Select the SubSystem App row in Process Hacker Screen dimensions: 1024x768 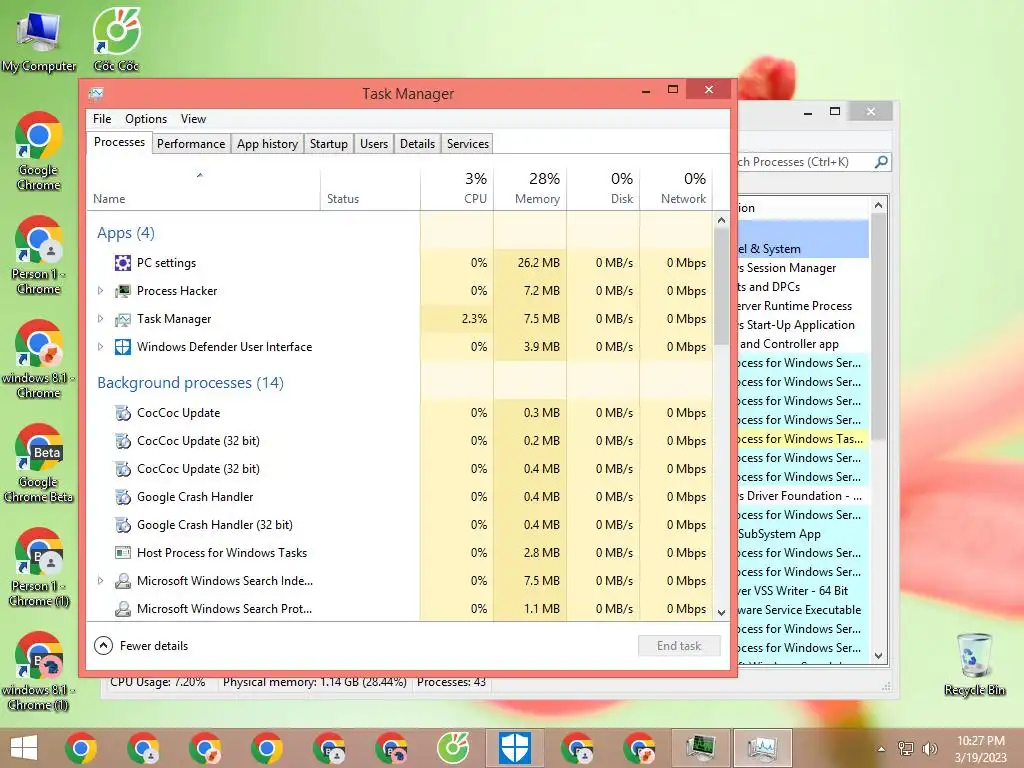coord(803,534)
